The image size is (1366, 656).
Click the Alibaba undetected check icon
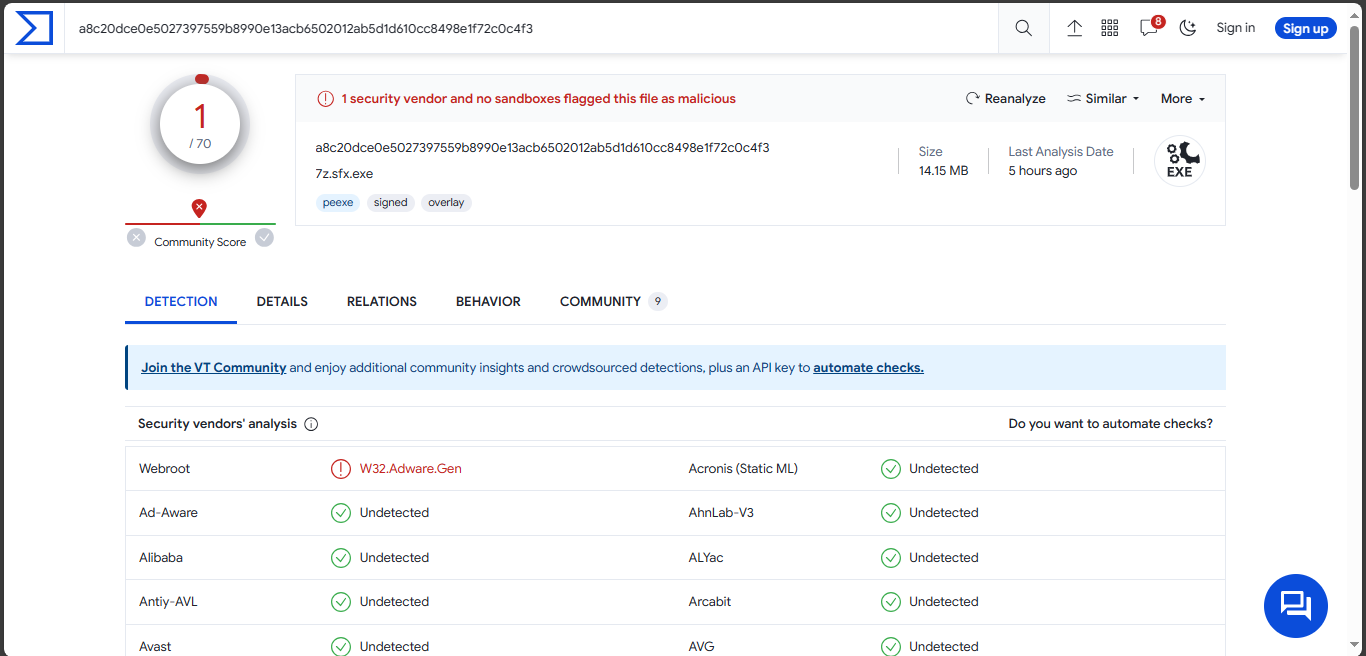coord(341,557)
